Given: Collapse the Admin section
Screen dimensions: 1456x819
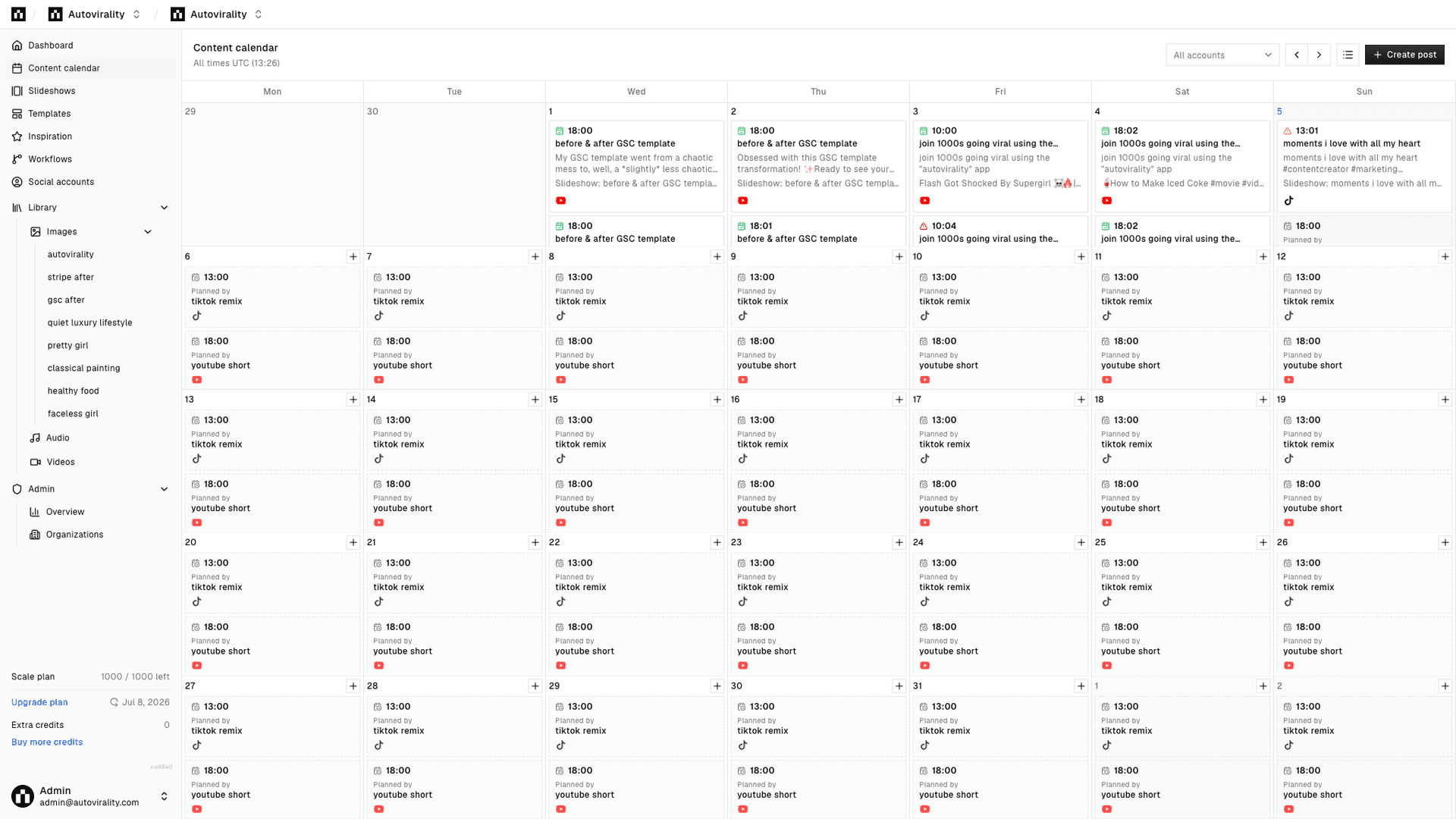Looking at the screenshot, I should [x=165, y=489].
